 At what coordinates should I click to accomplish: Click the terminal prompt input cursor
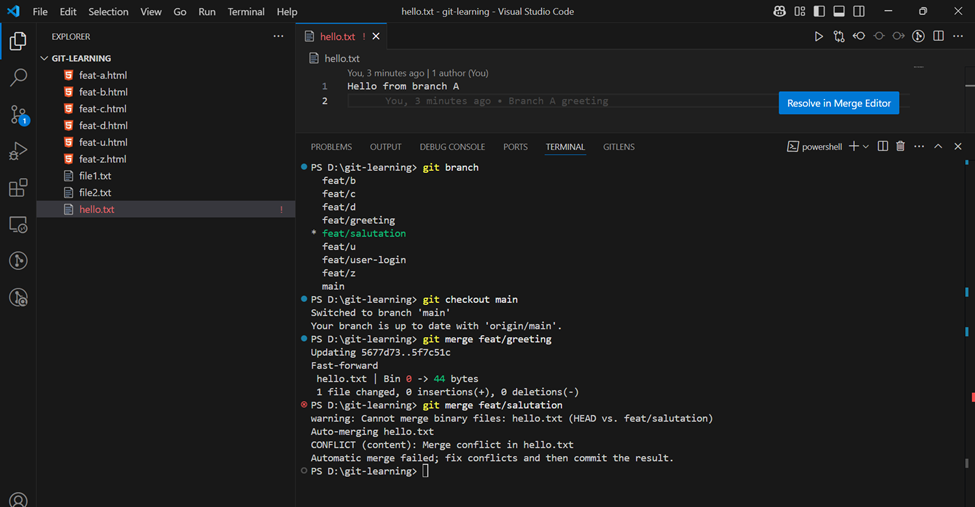(425, 472)
